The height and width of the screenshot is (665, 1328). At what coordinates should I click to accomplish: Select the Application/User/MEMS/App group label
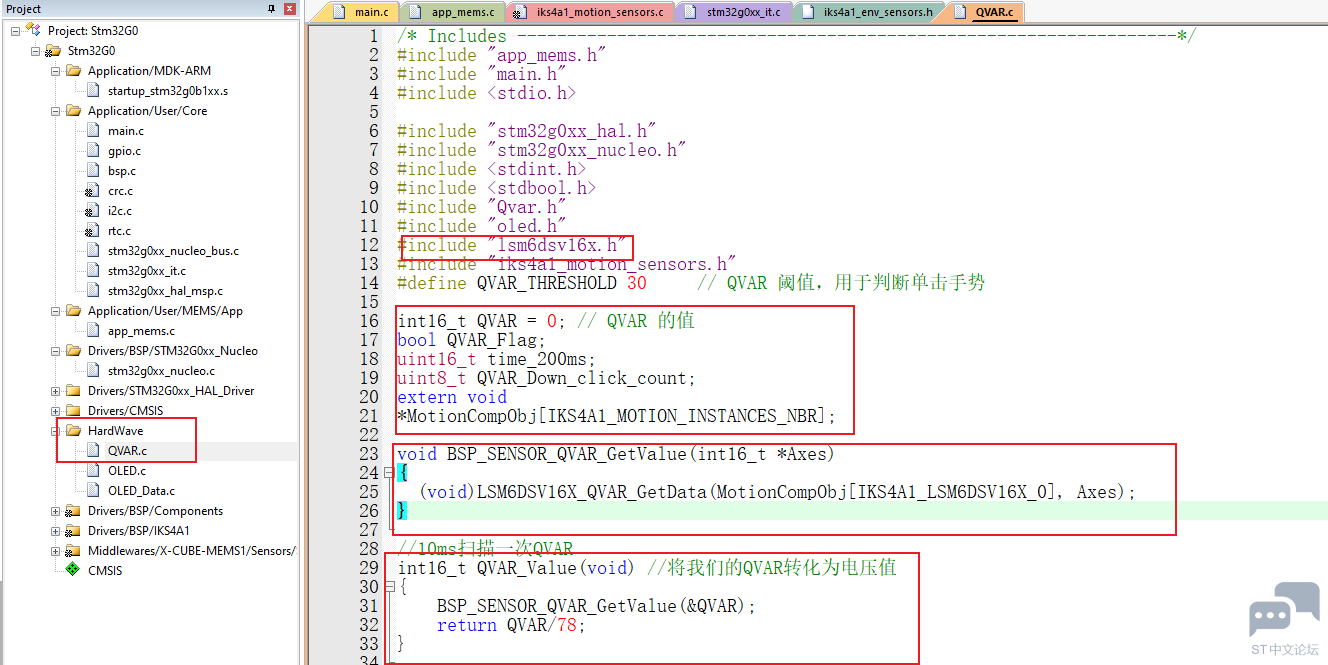(x=165, y=311)
